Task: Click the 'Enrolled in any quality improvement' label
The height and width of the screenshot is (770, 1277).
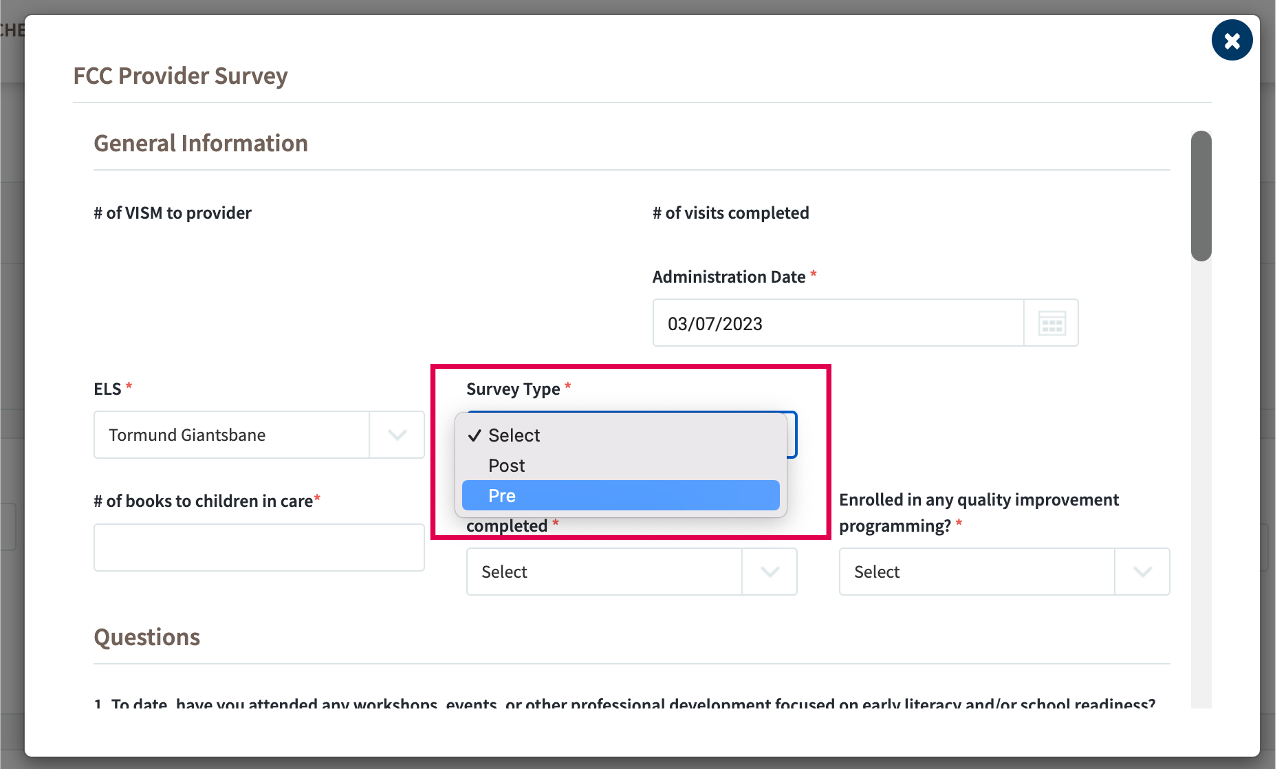Action: pyautogui.click(x=979, y=512)
